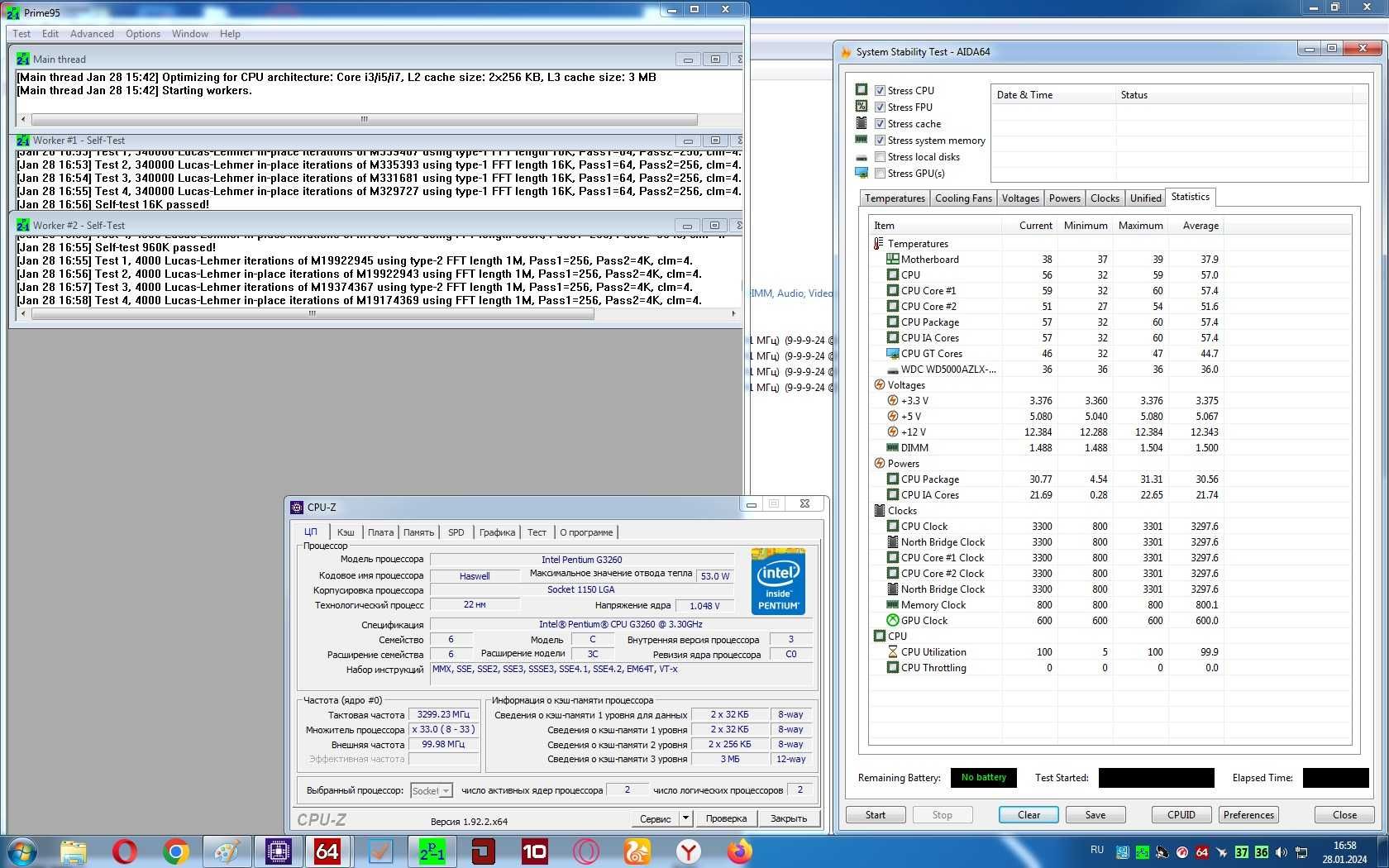Screen dimensions: 1389x868
Task: Enable Stress GPU(s) checkbox
Action: coord(880,174)
